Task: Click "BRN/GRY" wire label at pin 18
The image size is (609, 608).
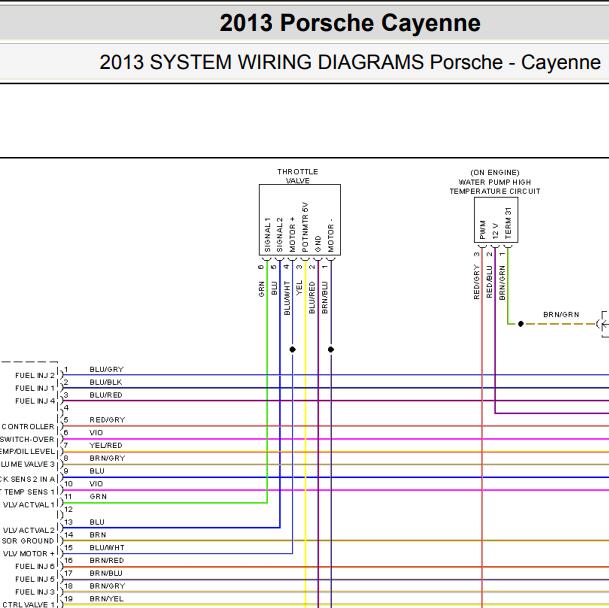Action: point(107,586)
